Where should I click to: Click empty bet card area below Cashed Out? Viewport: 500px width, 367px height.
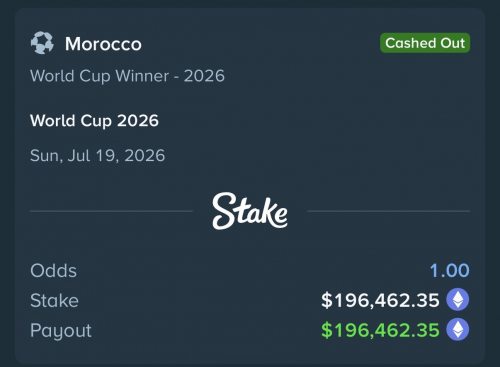coord(367,117)
